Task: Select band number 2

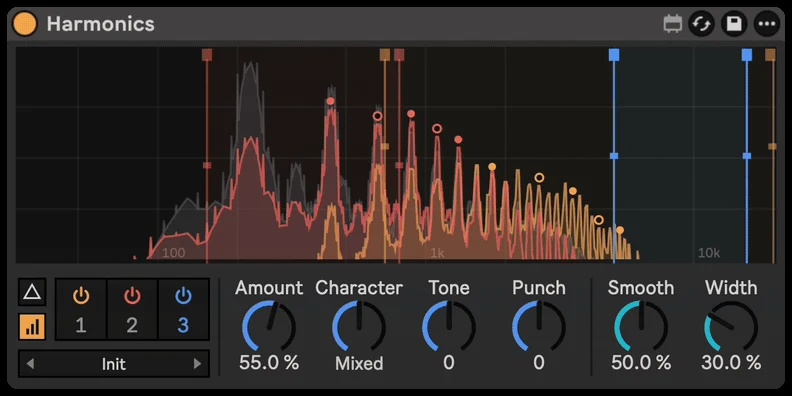Action: [132, 326]
